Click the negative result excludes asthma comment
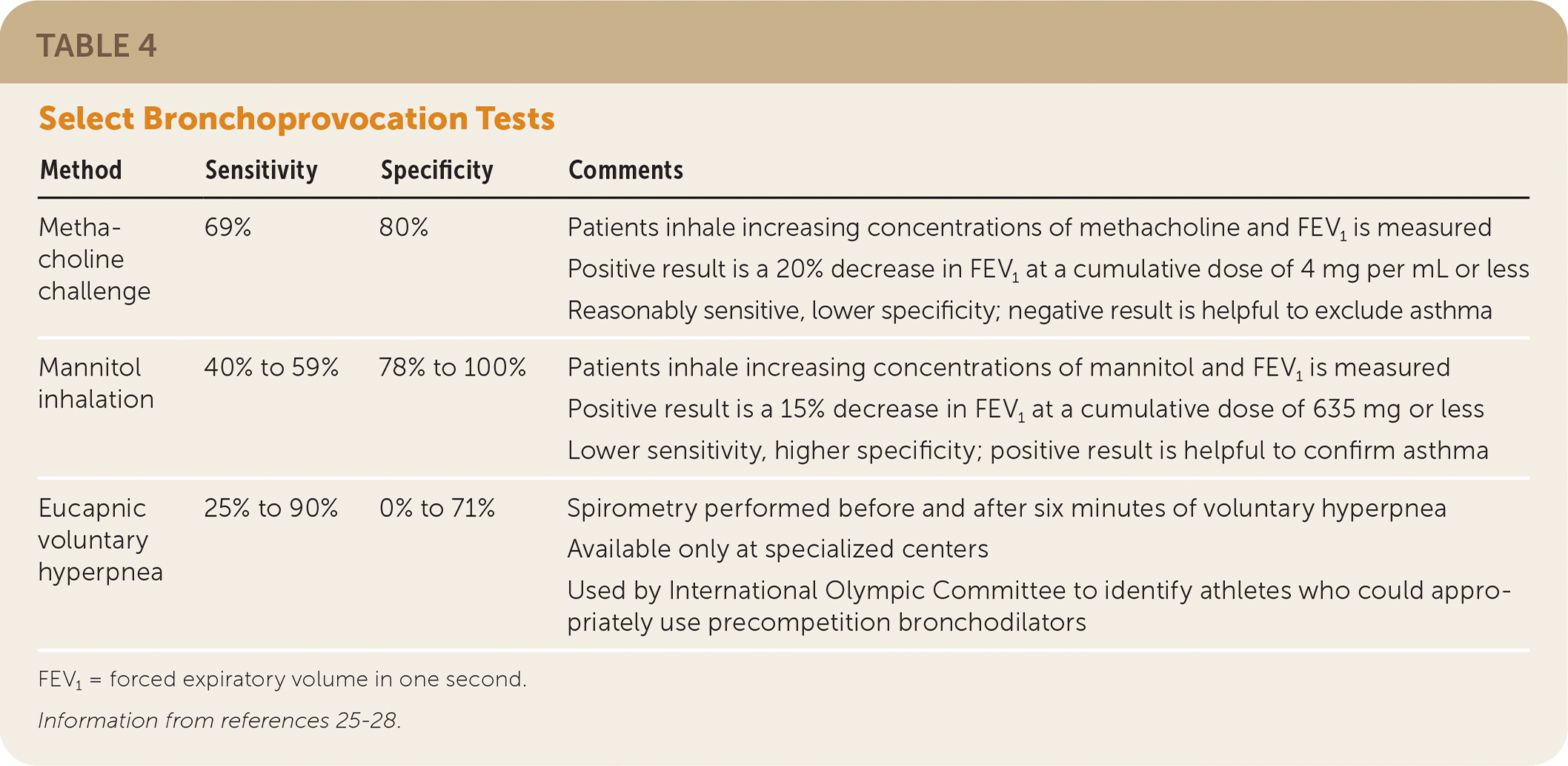1568x766 pixels. click(x=1029, y=310)
